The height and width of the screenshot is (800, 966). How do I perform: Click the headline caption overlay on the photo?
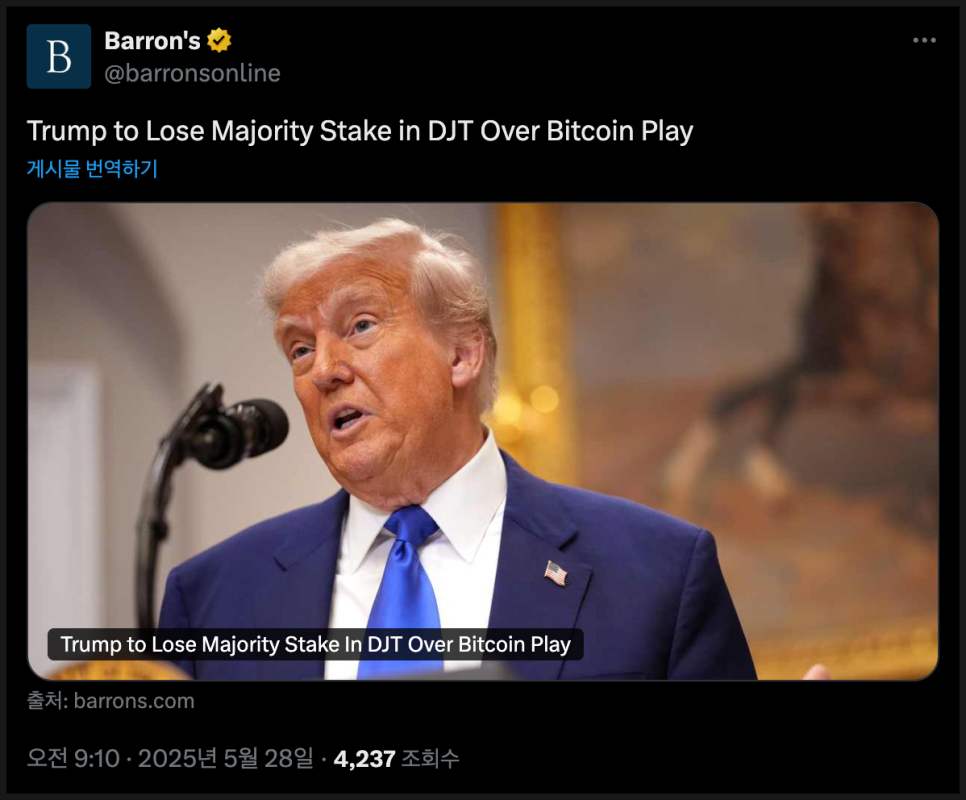coord(315,644)
